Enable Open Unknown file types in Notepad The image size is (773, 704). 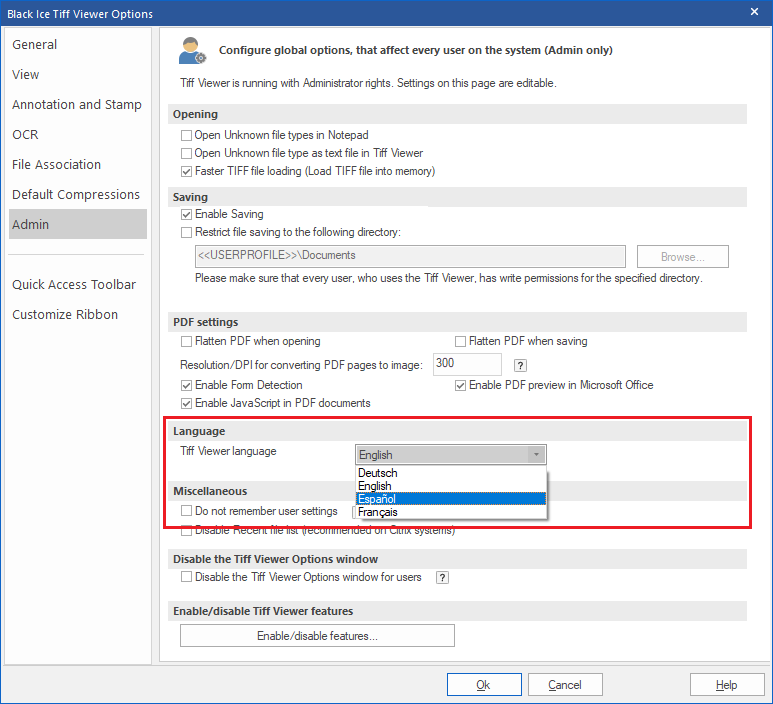(x=186, y=135)
